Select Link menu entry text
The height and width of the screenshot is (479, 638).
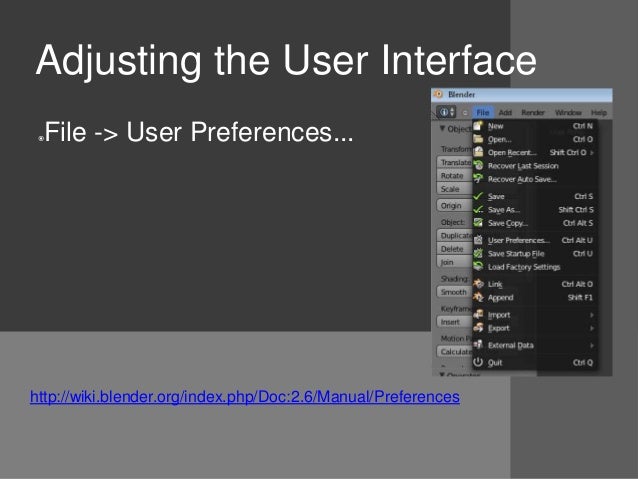[495, 284]
